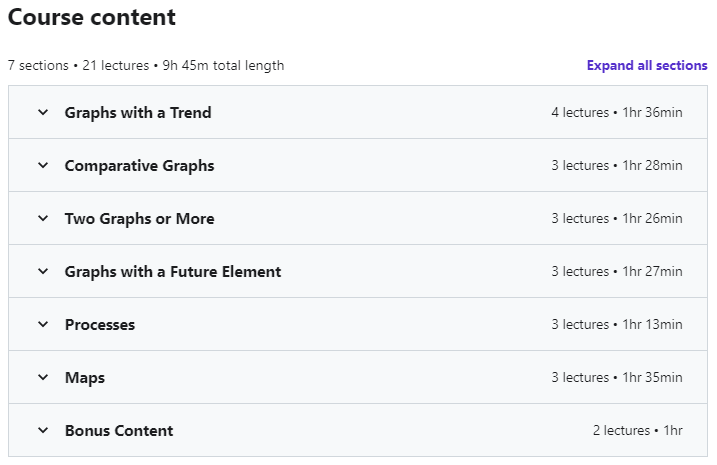Click the 4 lectures • 1hr 36min label
Viewport: 717px width, 465px height.
pyautogui.click(x=616, y=113)
